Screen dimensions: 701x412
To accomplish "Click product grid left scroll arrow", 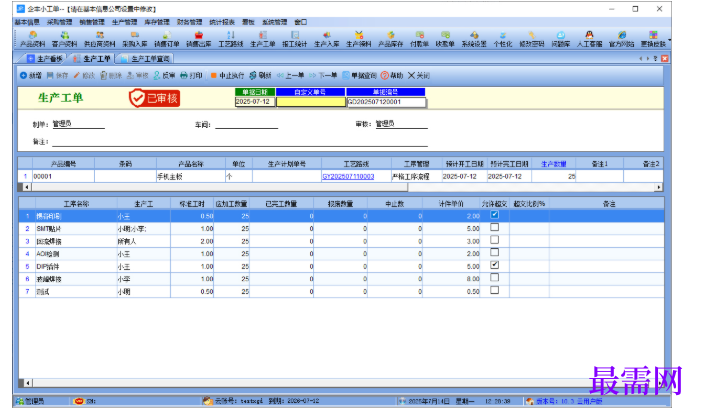I will pyautogui.click(x=27, y=187).
